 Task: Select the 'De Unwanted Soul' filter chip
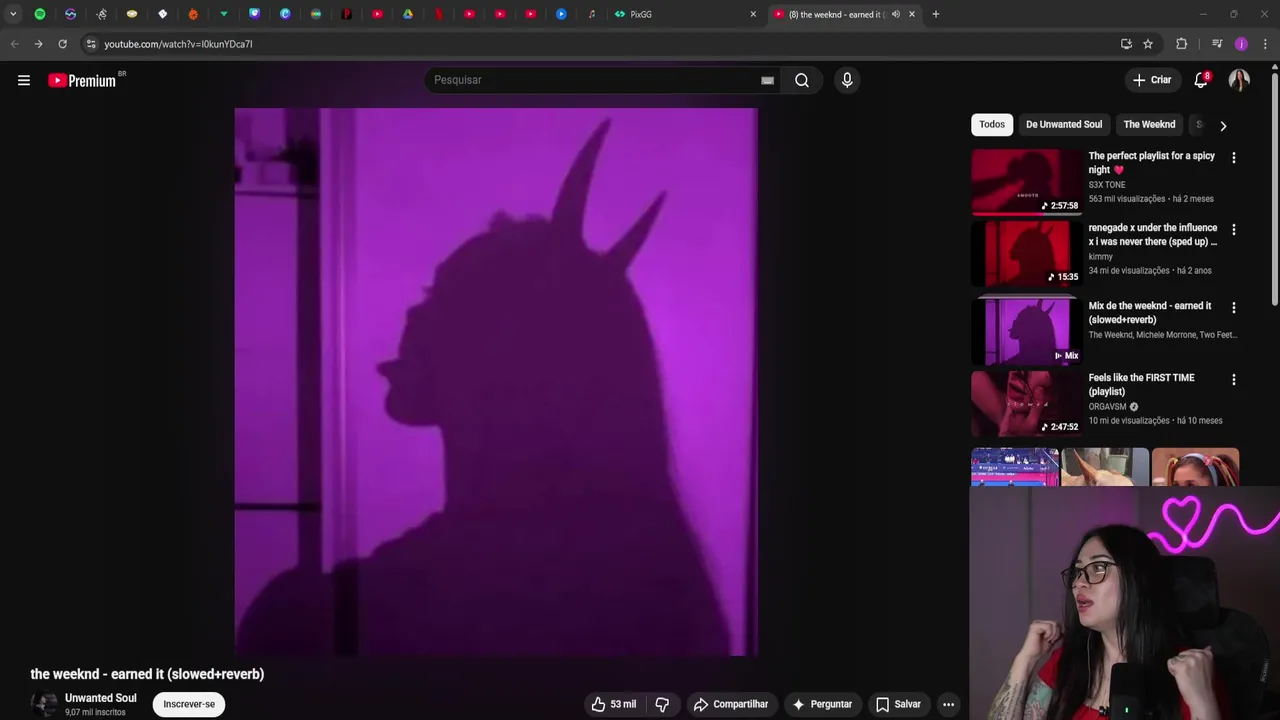tap(1064, 124)
